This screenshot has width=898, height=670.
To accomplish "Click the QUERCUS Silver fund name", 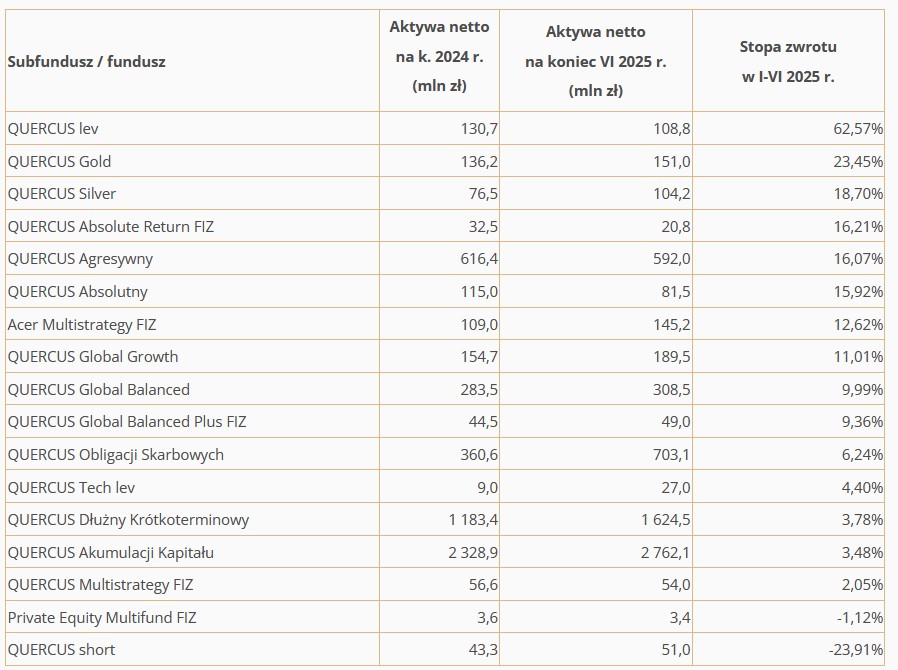I will pyautogui.click(x=62, y=193).
